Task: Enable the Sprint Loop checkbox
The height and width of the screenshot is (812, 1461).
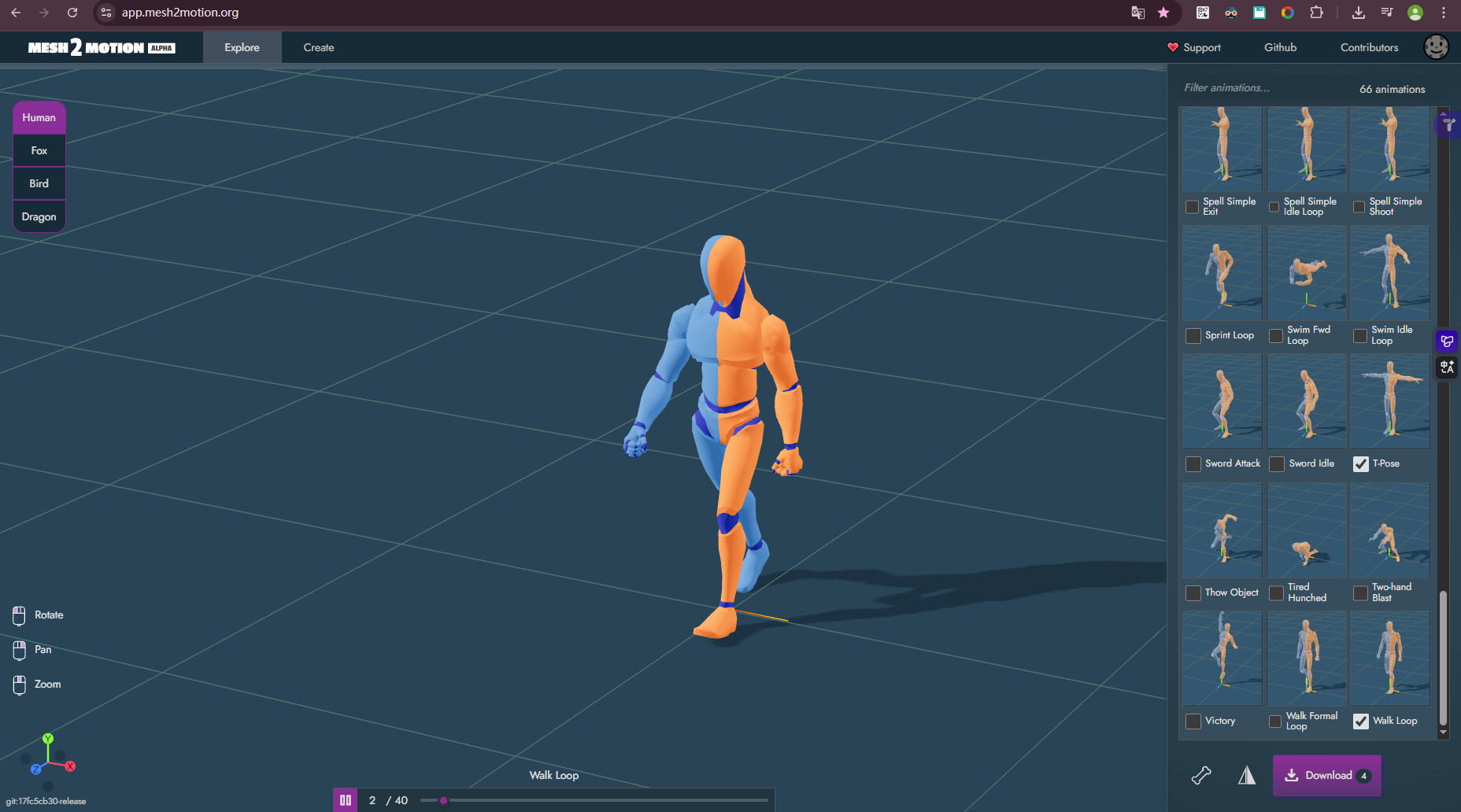Action: pos(1193,336)
